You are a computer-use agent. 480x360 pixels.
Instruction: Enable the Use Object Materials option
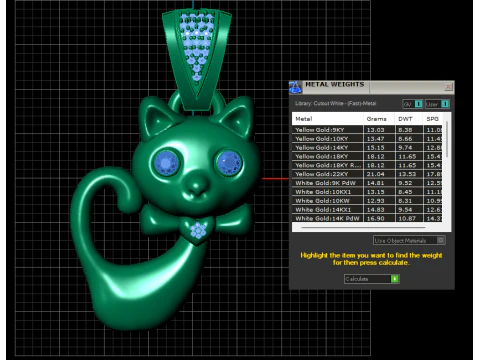point(409,240)
